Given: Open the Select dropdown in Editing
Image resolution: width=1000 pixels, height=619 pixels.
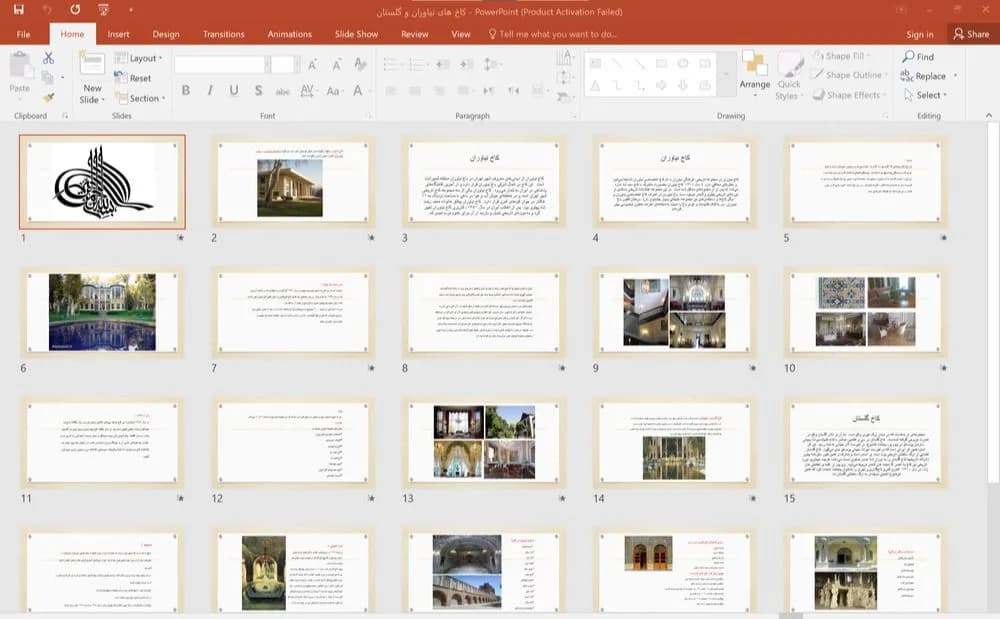Looking at the screenshot, I should point(925,95).
